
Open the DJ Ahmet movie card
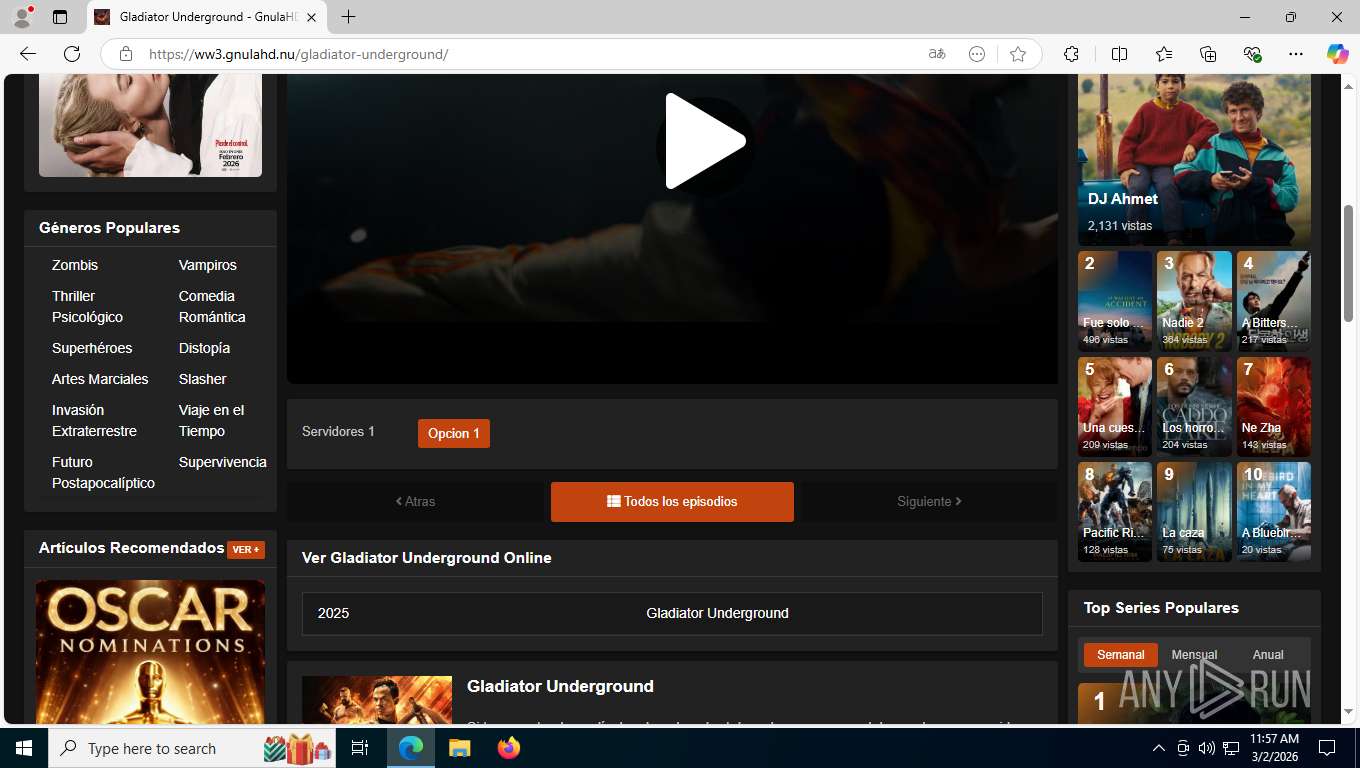1194,159
